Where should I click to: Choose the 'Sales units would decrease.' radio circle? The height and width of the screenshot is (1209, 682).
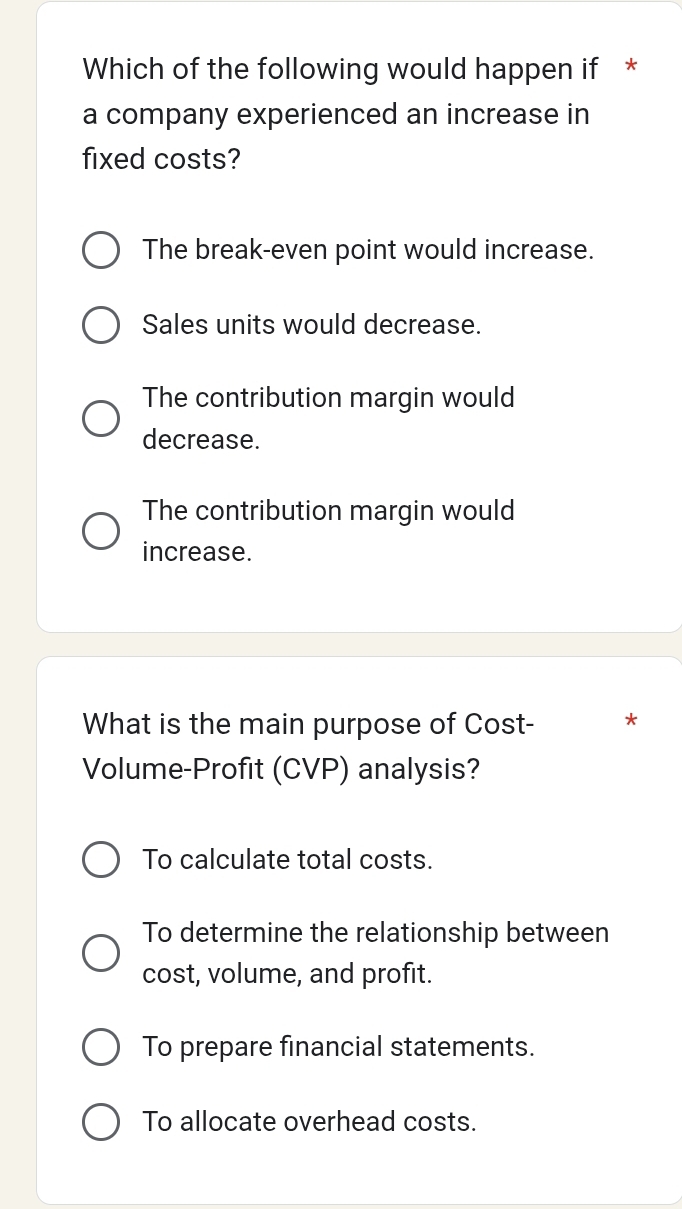coord(100,326)
